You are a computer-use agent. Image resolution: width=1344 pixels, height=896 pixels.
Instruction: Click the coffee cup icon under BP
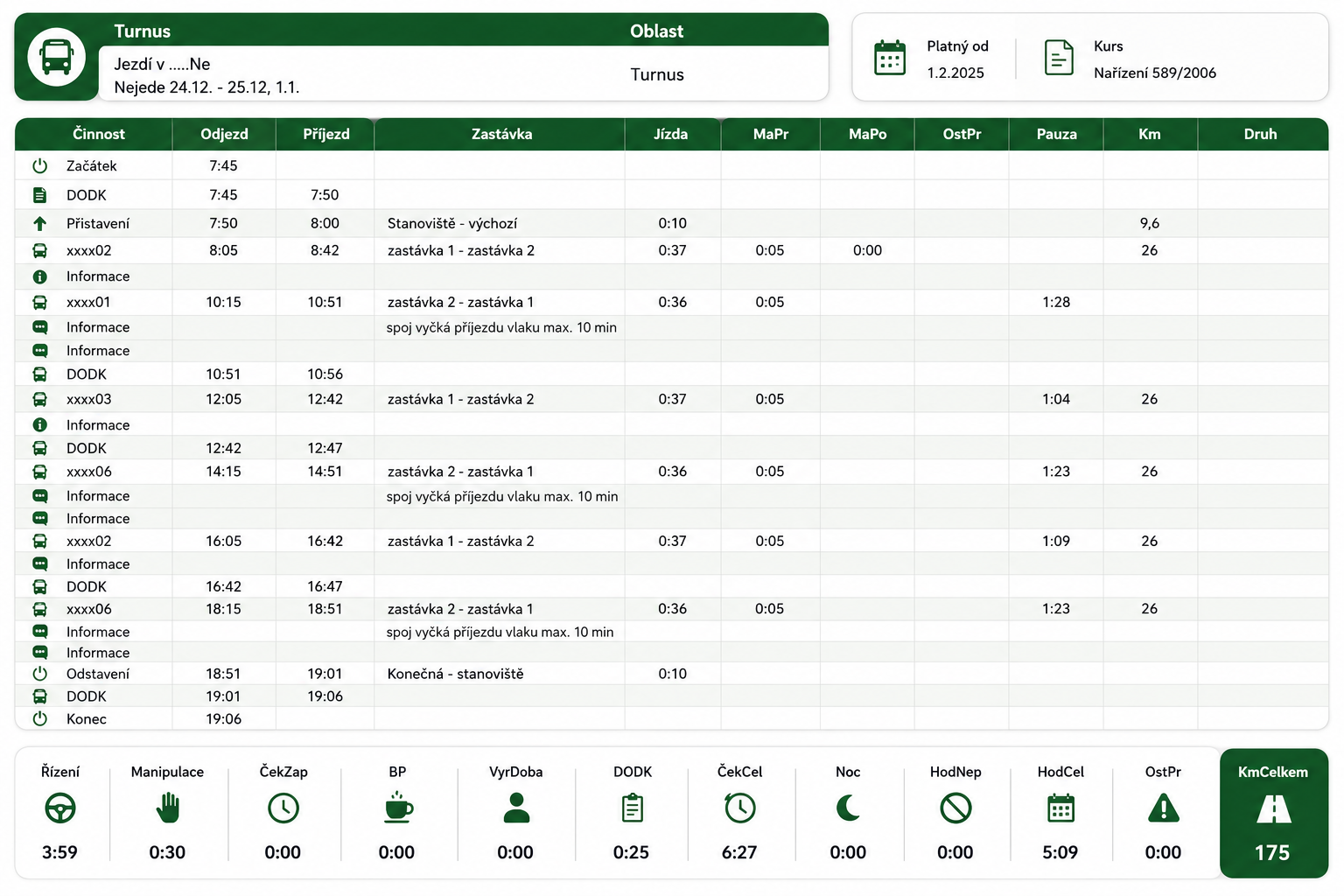[398, 807]
